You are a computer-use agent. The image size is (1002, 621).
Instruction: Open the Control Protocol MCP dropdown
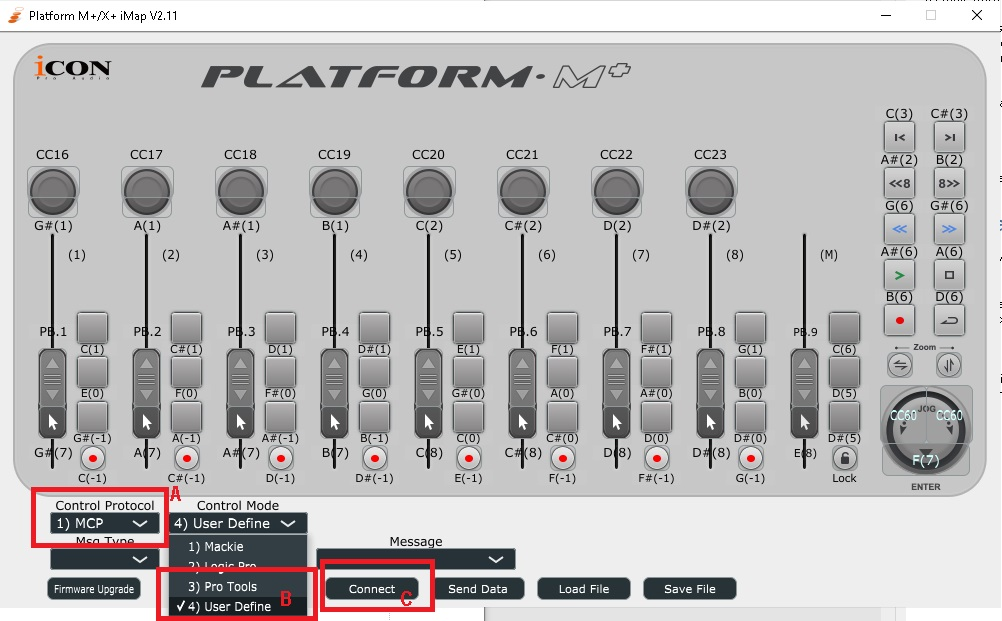pyautogui.click(x=104, y=523)
